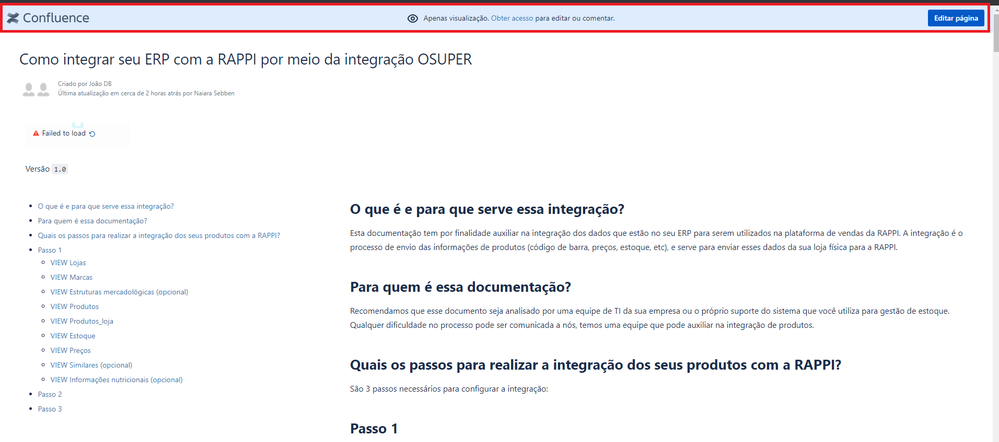Click heading 'Para quem é essa documentação?'
The image size is (999, 442).
pyautogui.click(x=461, y=287)
